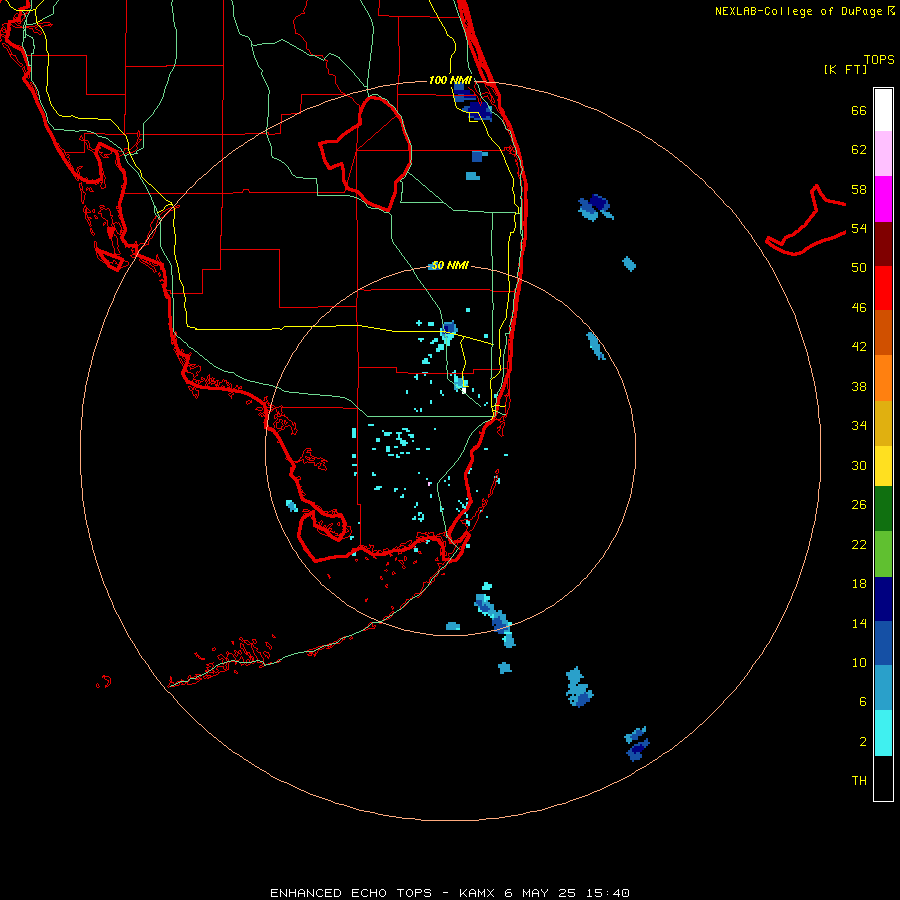Select the magenta legend swatch

[883, 199]
